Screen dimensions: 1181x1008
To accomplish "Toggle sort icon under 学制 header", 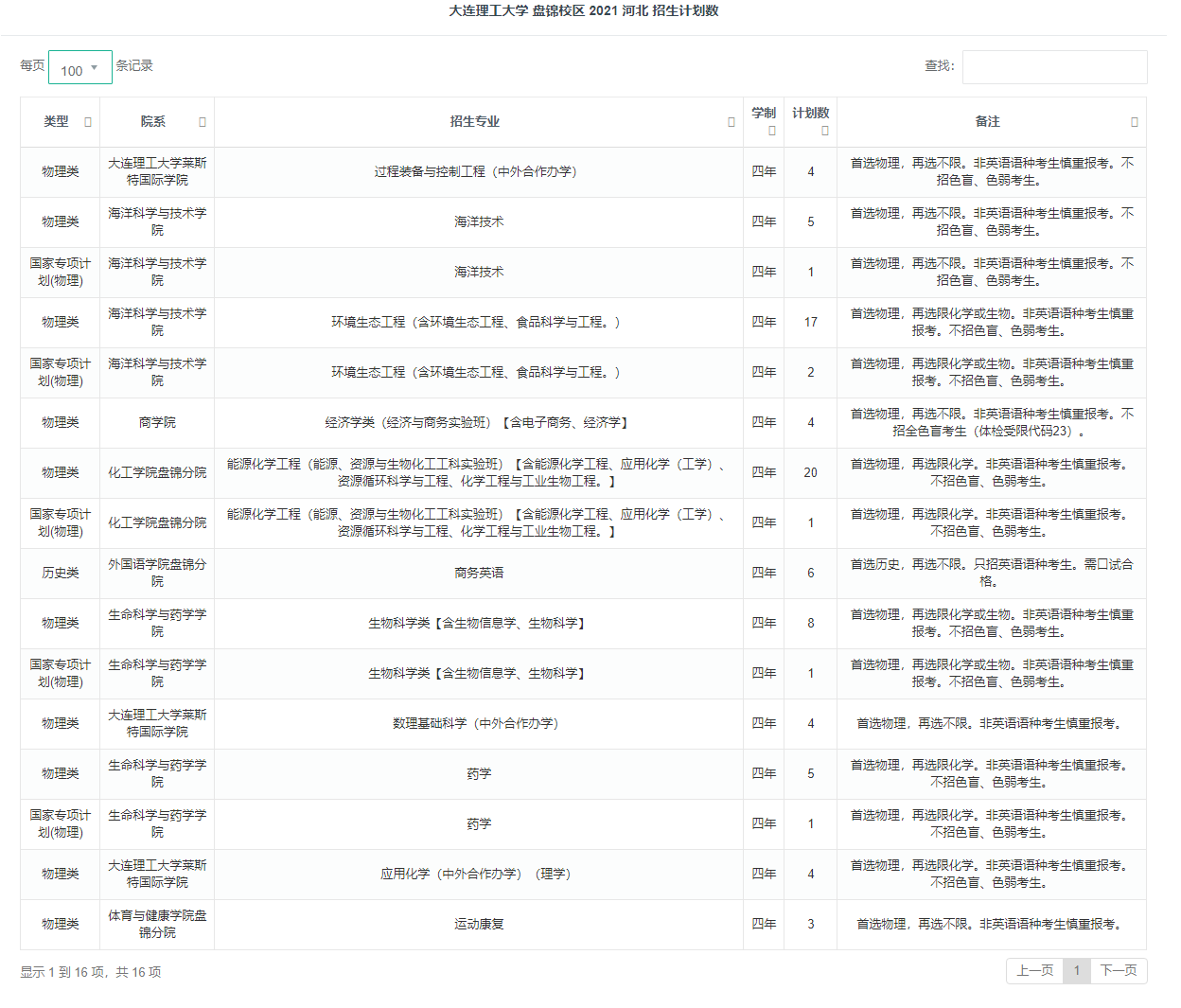I will [772, 131].
